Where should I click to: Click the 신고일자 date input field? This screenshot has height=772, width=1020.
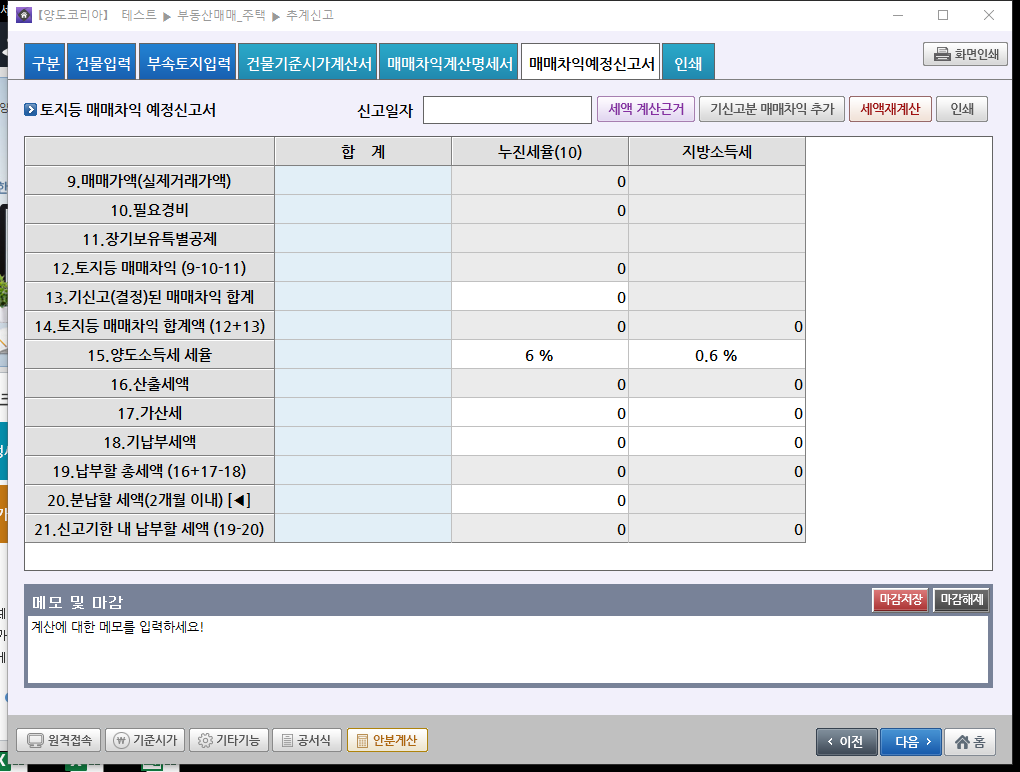[x=507, y=110]
